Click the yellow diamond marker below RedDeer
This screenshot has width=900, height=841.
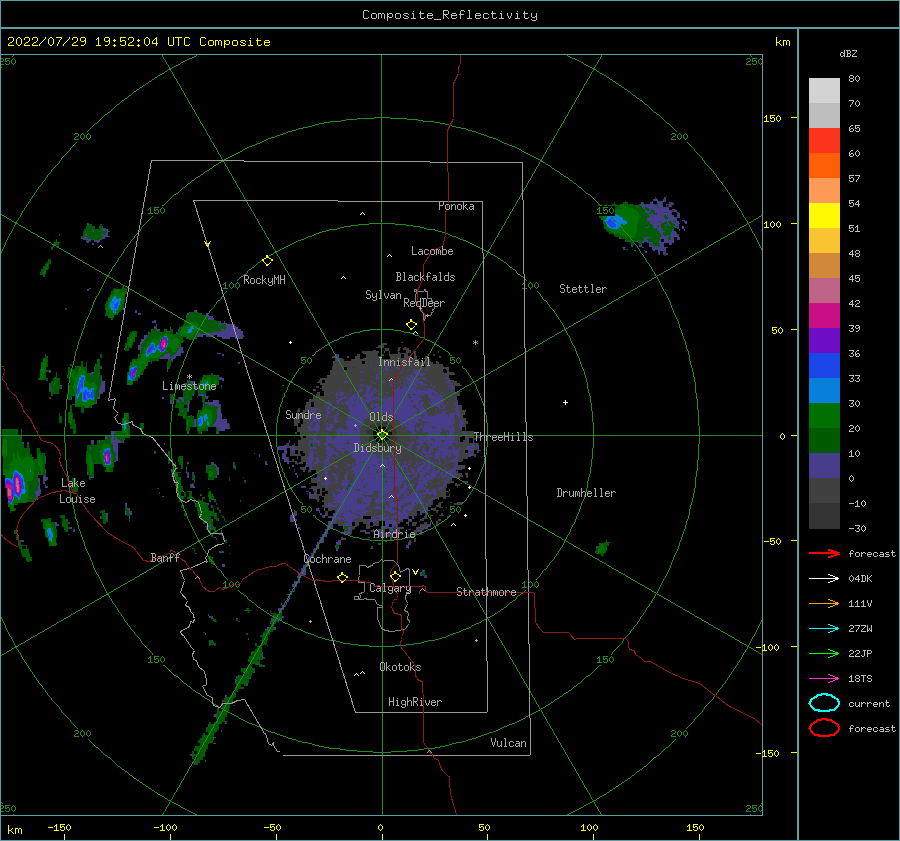412,325
